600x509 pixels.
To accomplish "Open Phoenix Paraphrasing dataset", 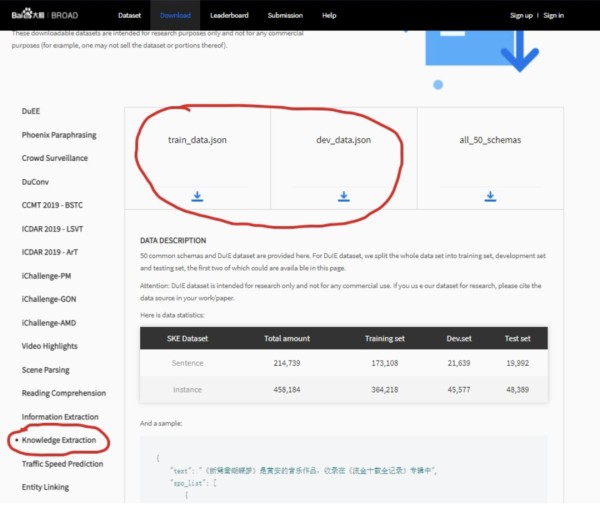I will click(59, 135).
